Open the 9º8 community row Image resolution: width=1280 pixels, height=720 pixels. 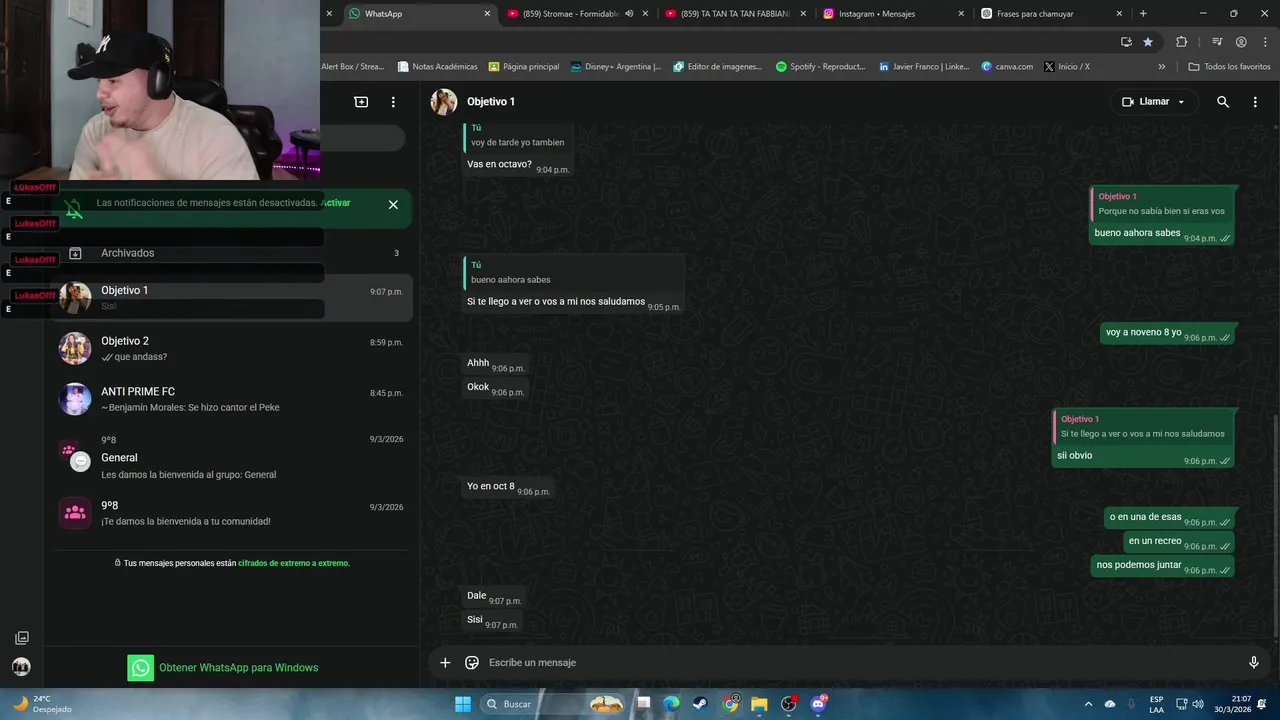pyautogui.click(x=232, y=513)
